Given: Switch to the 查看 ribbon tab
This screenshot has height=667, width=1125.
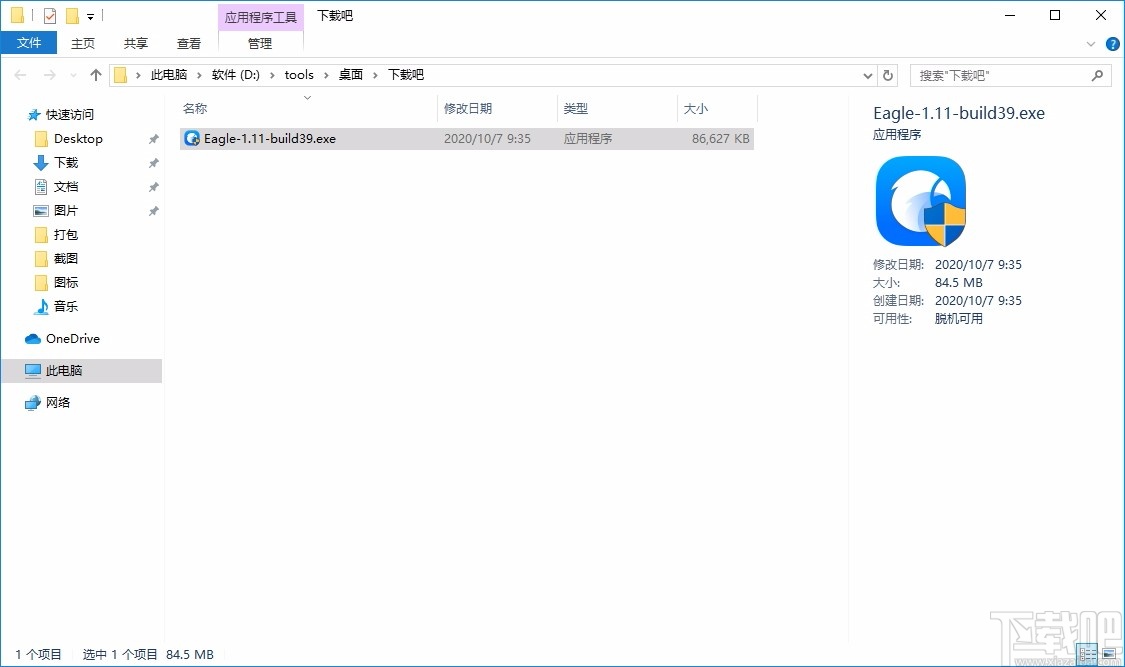Looking at the screenshot, I should (188, 43).
